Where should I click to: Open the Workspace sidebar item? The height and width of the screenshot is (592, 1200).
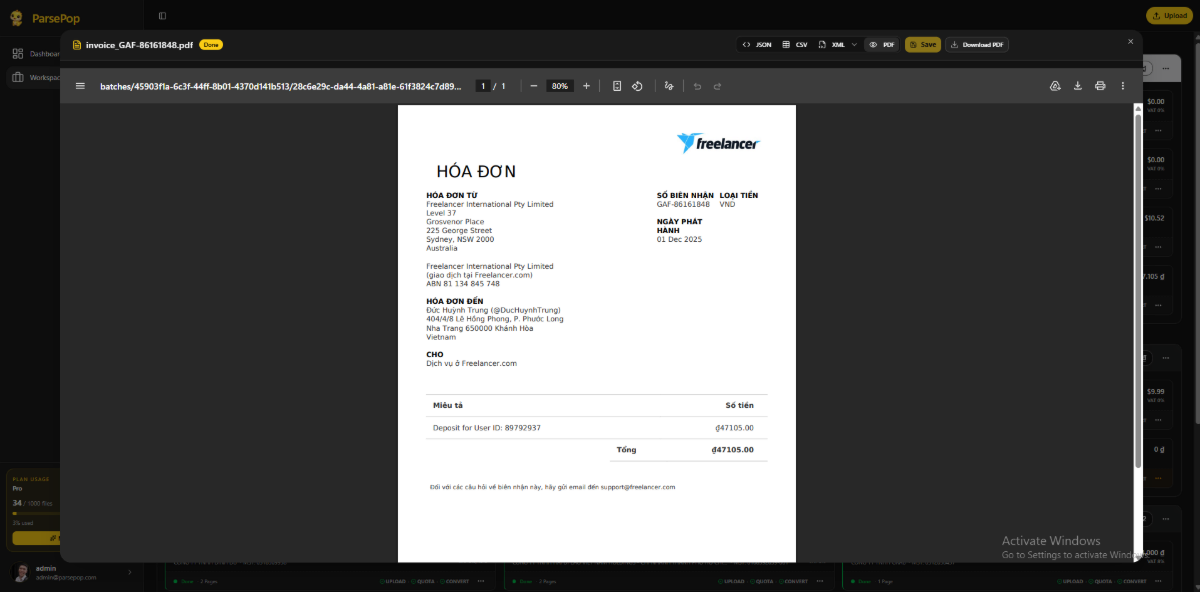pyautogui.click(x=35, y=77)
